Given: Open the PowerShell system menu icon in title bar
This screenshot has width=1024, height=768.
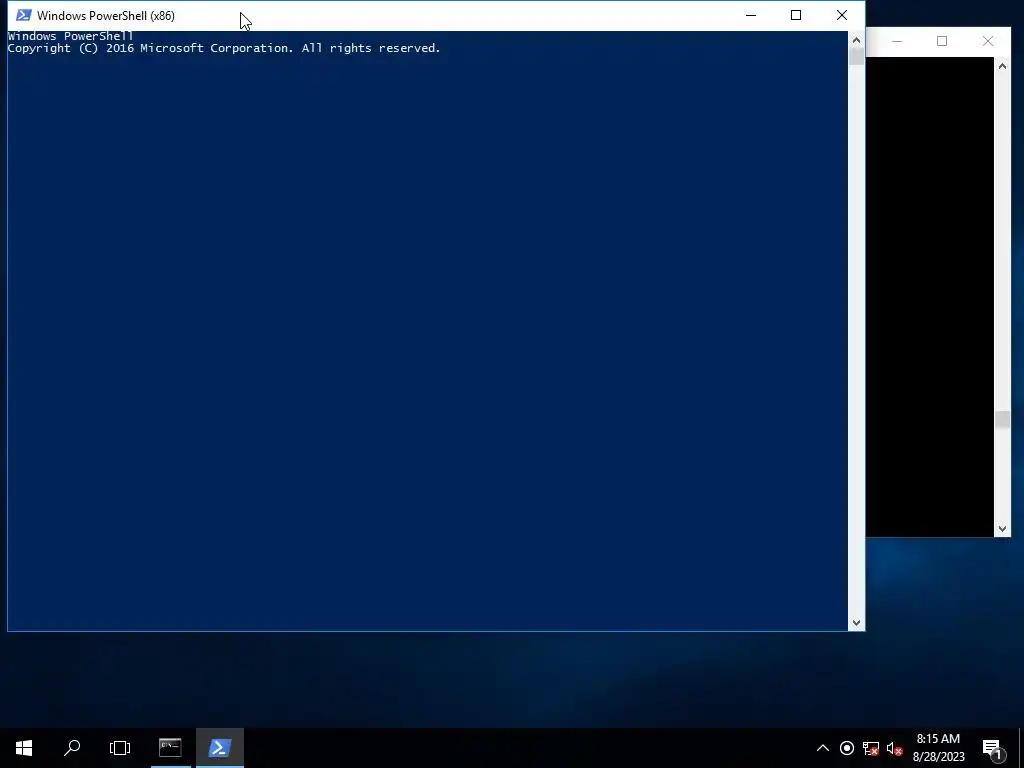Looking at the screenshot, I should [24, 15].
